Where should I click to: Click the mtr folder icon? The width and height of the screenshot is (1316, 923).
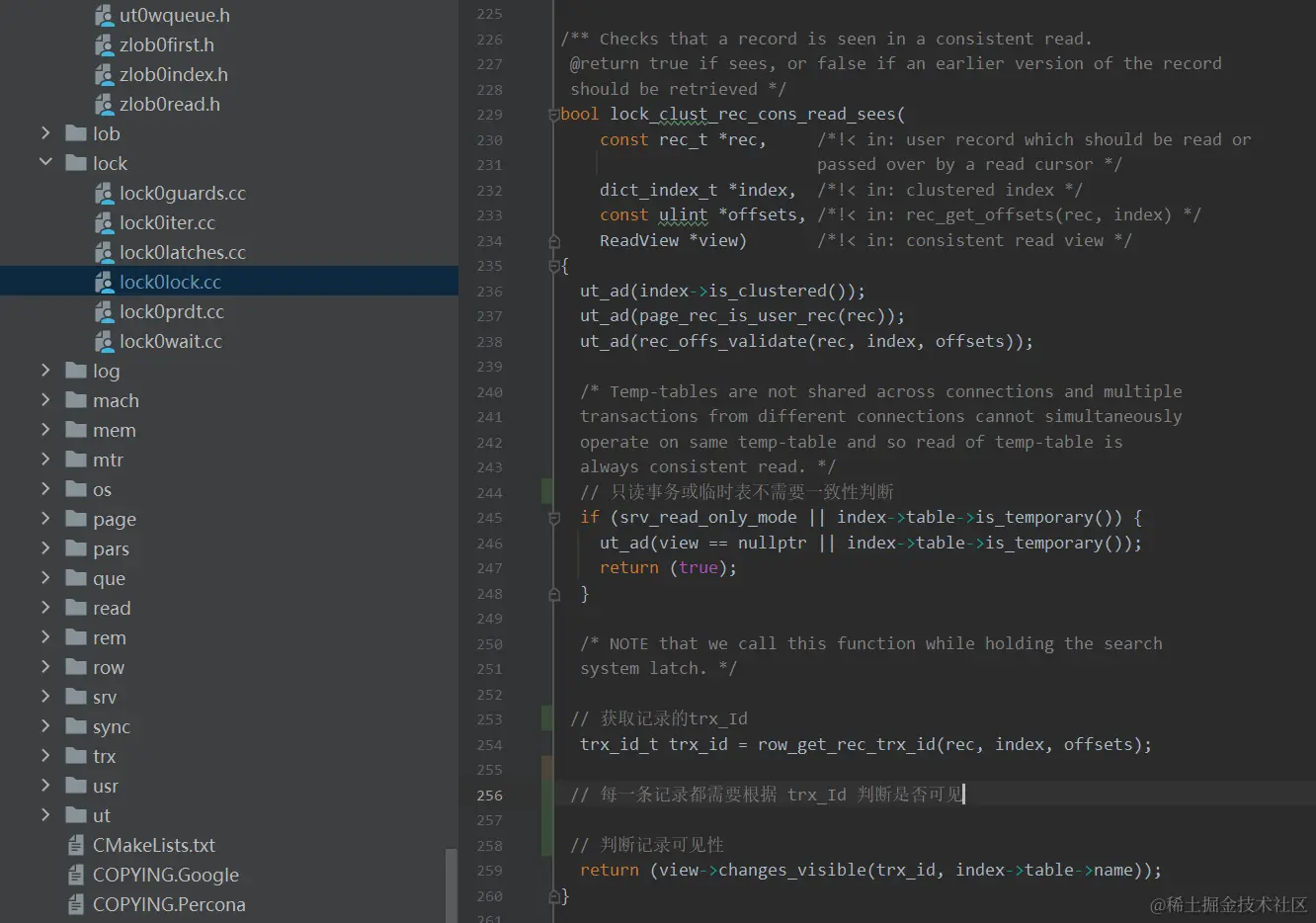(76, 460)
